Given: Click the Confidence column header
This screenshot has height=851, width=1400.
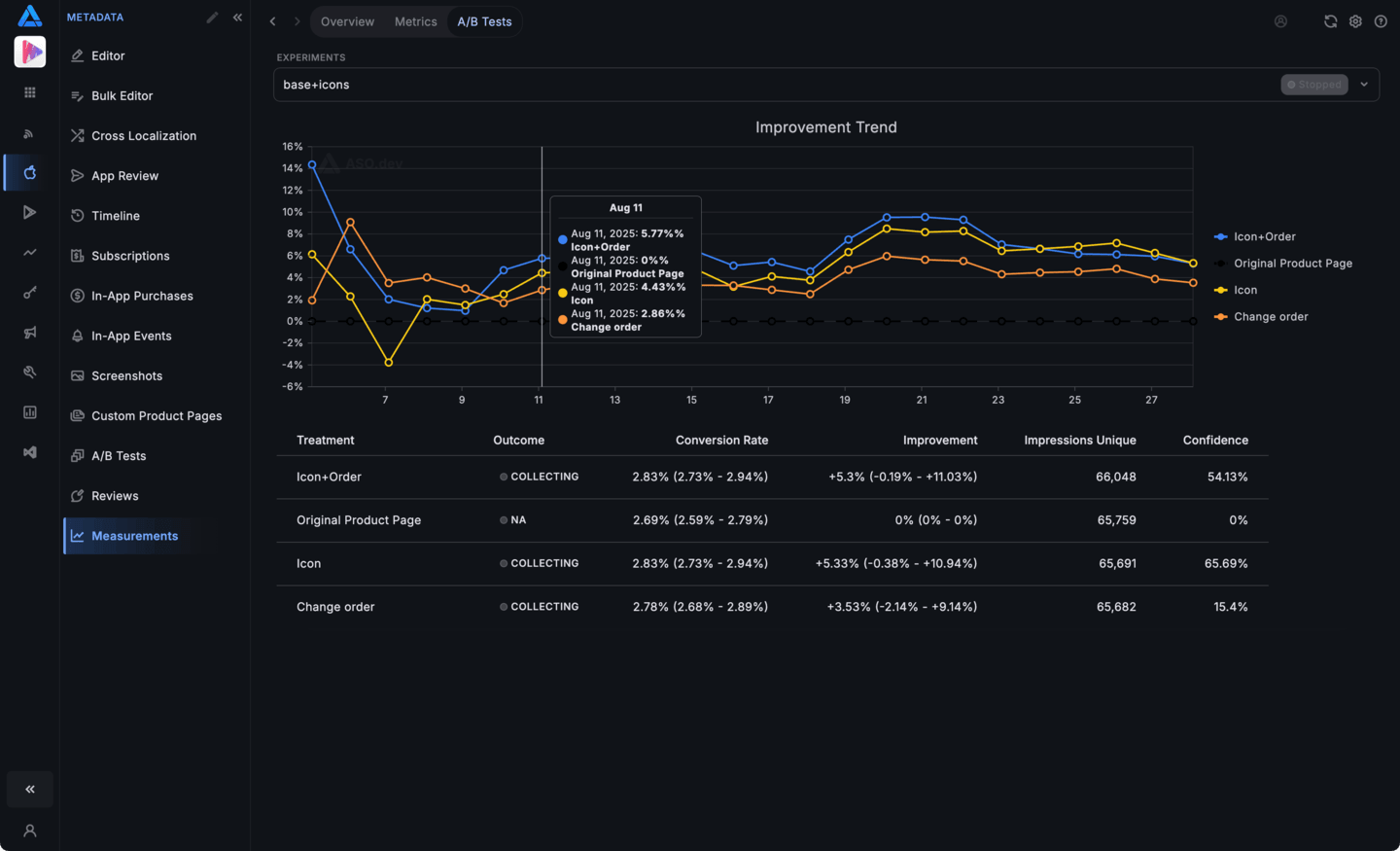Looking at the screenshot, I should tap(1215, 441).
